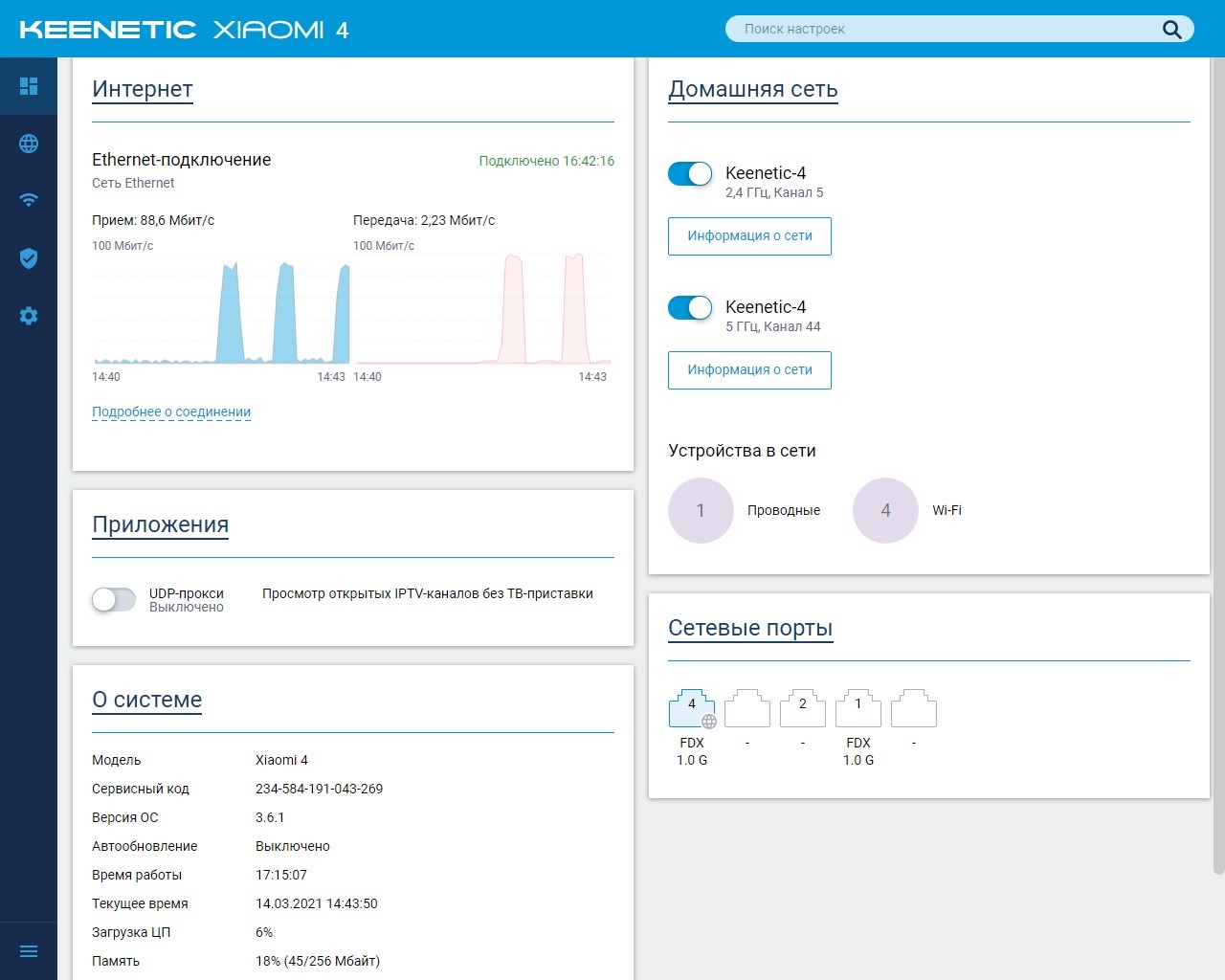Click Ethernet-подключение connection title

(x=182, y=160)
